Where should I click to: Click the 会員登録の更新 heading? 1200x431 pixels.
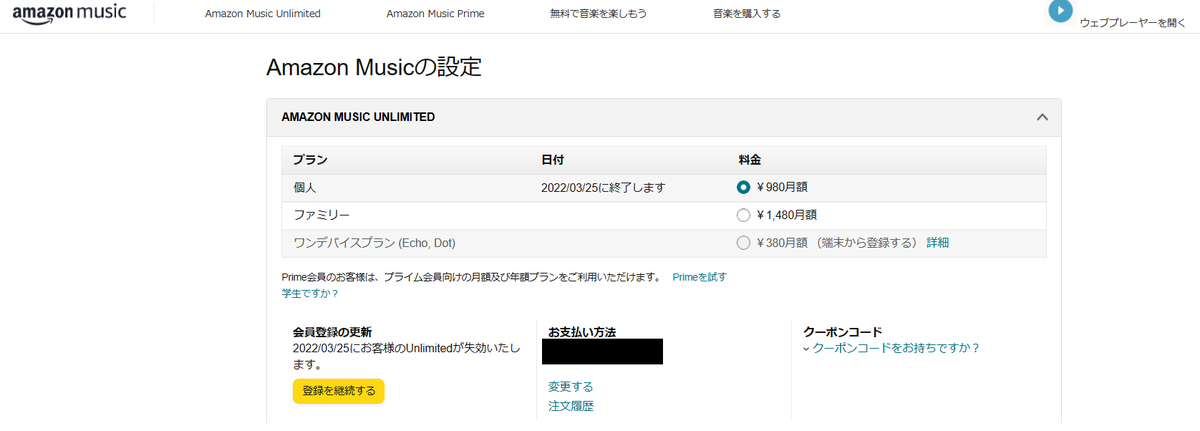[x=333, y=331]
